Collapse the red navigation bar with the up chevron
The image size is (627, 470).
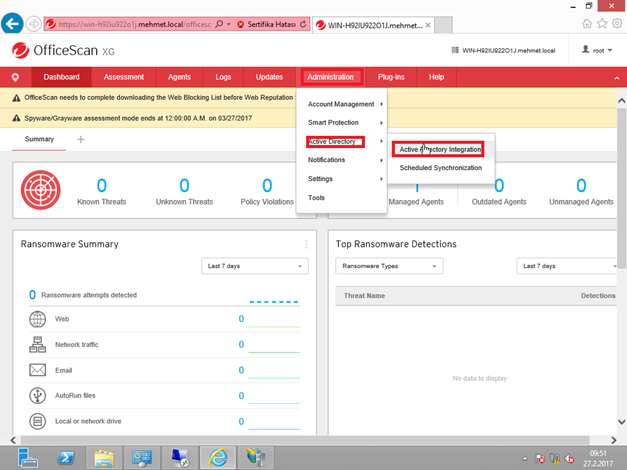617,78
